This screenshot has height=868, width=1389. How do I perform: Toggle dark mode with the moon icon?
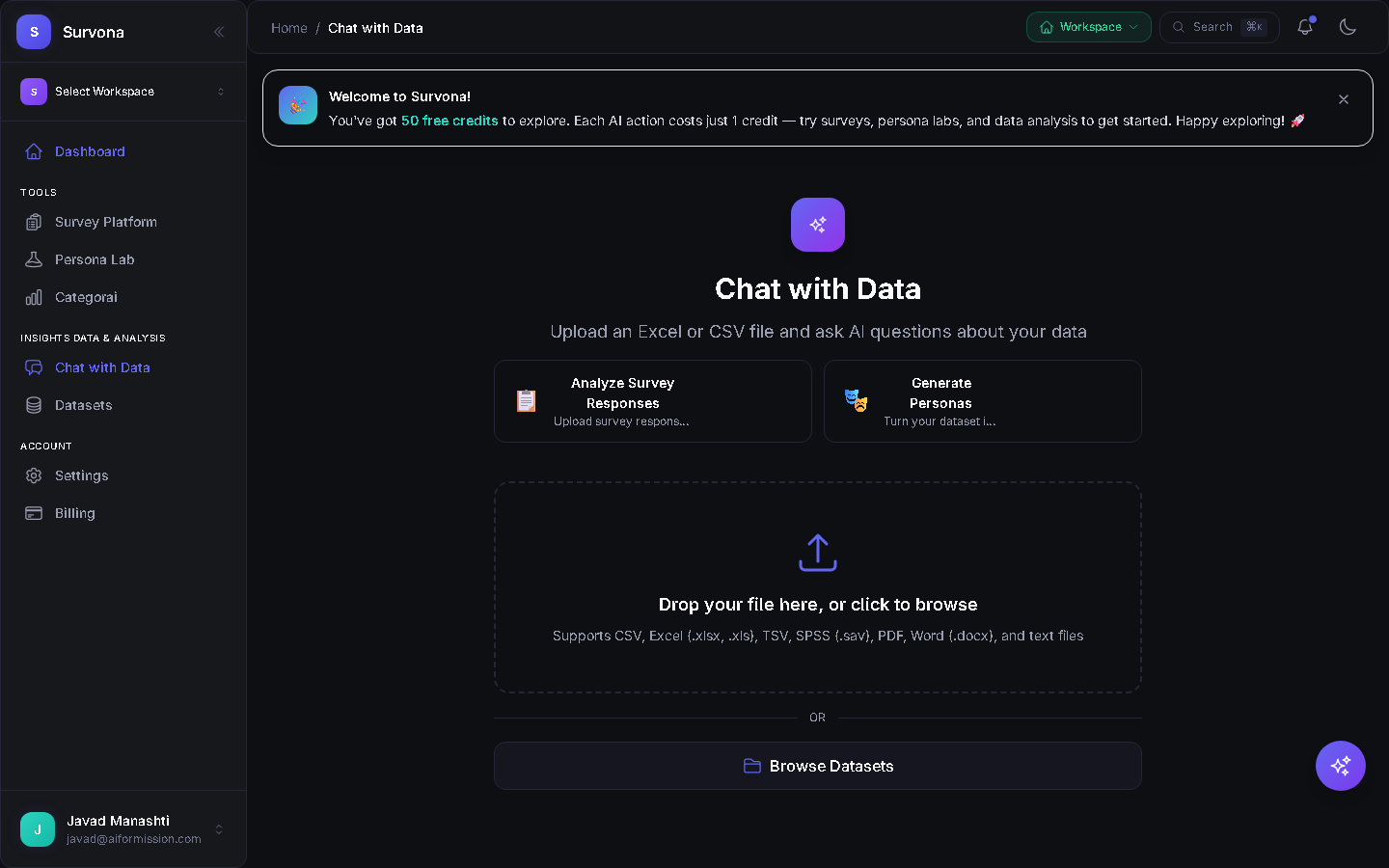(x=1348, y=27)
